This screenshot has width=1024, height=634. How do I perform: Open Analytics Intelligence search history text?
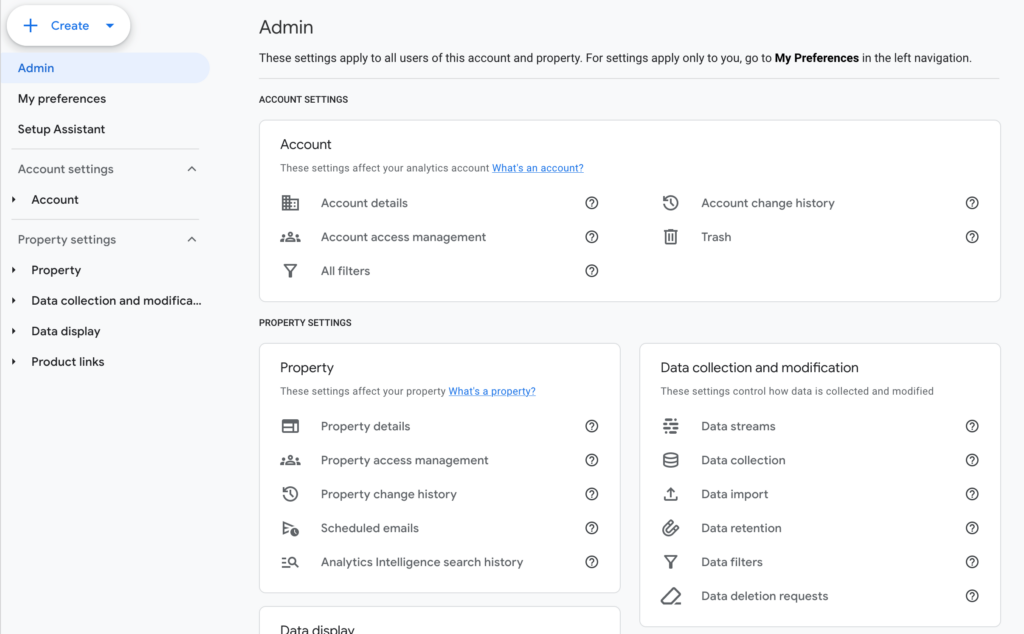click(422, 562)
